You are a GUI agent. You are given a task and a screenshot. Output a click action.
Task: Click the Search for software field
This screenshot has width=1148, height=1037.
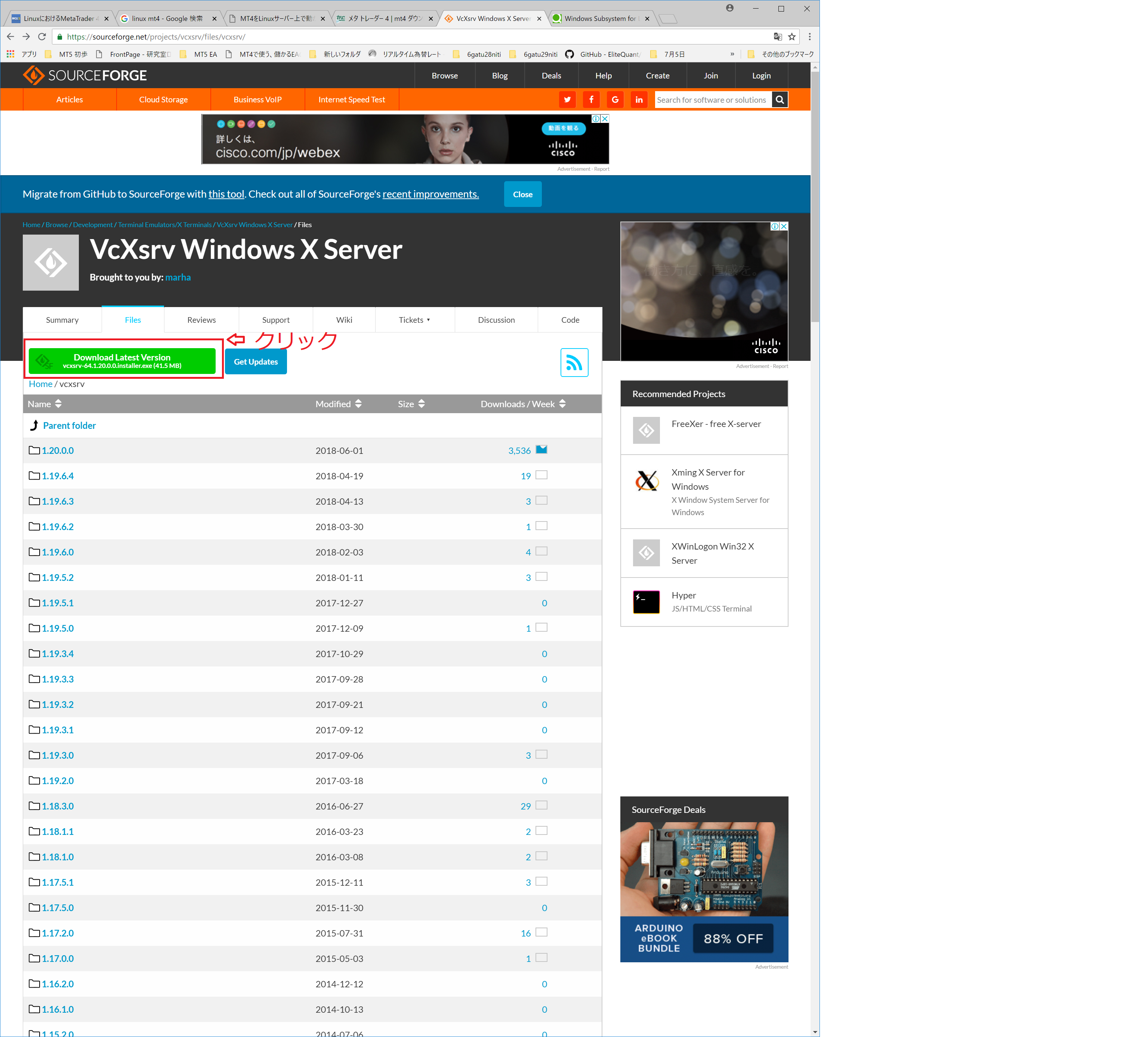pos(712,100)
